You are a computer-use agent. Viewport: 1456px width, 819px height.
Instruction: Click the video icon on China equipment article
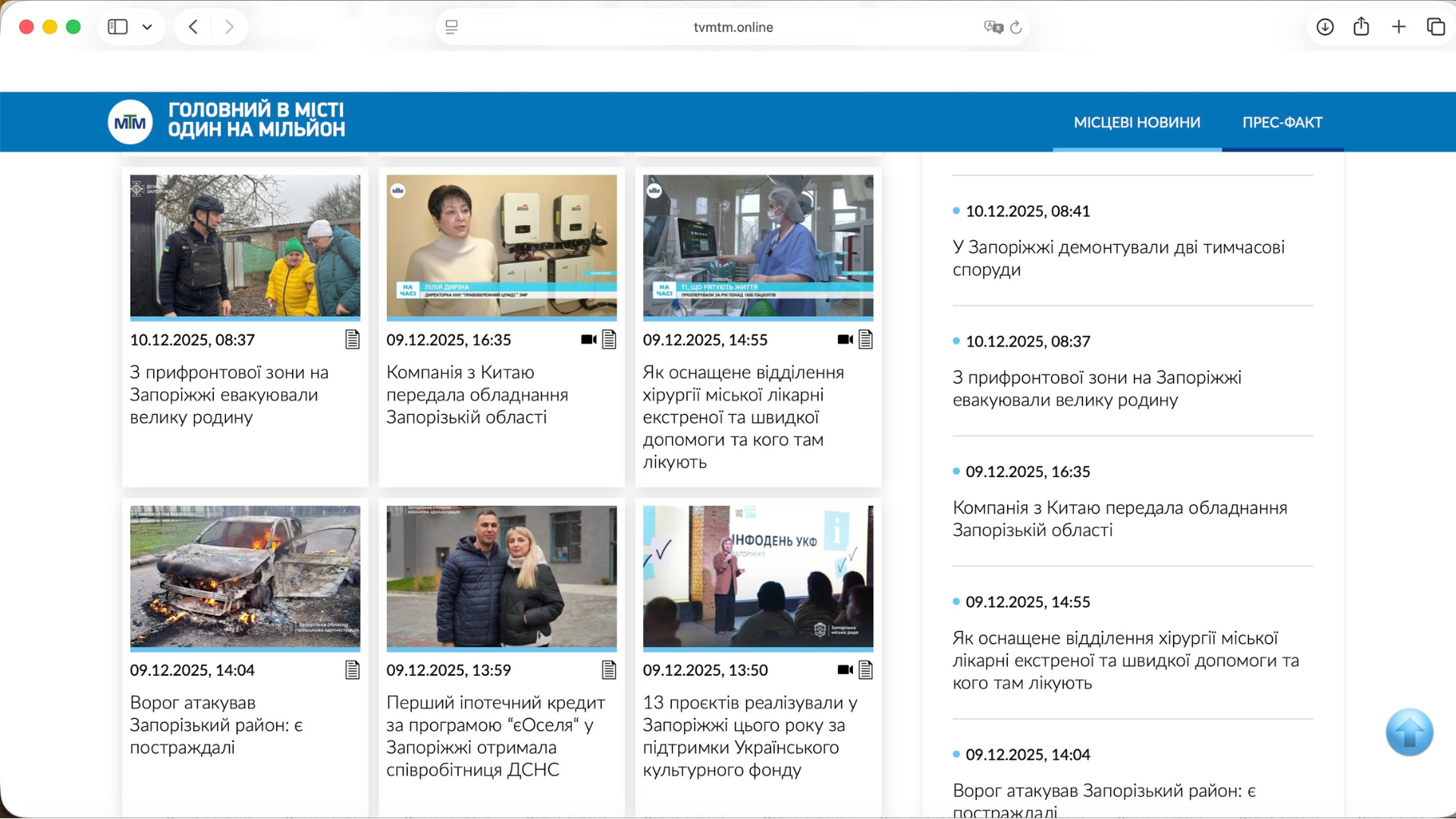click(588, 340)
